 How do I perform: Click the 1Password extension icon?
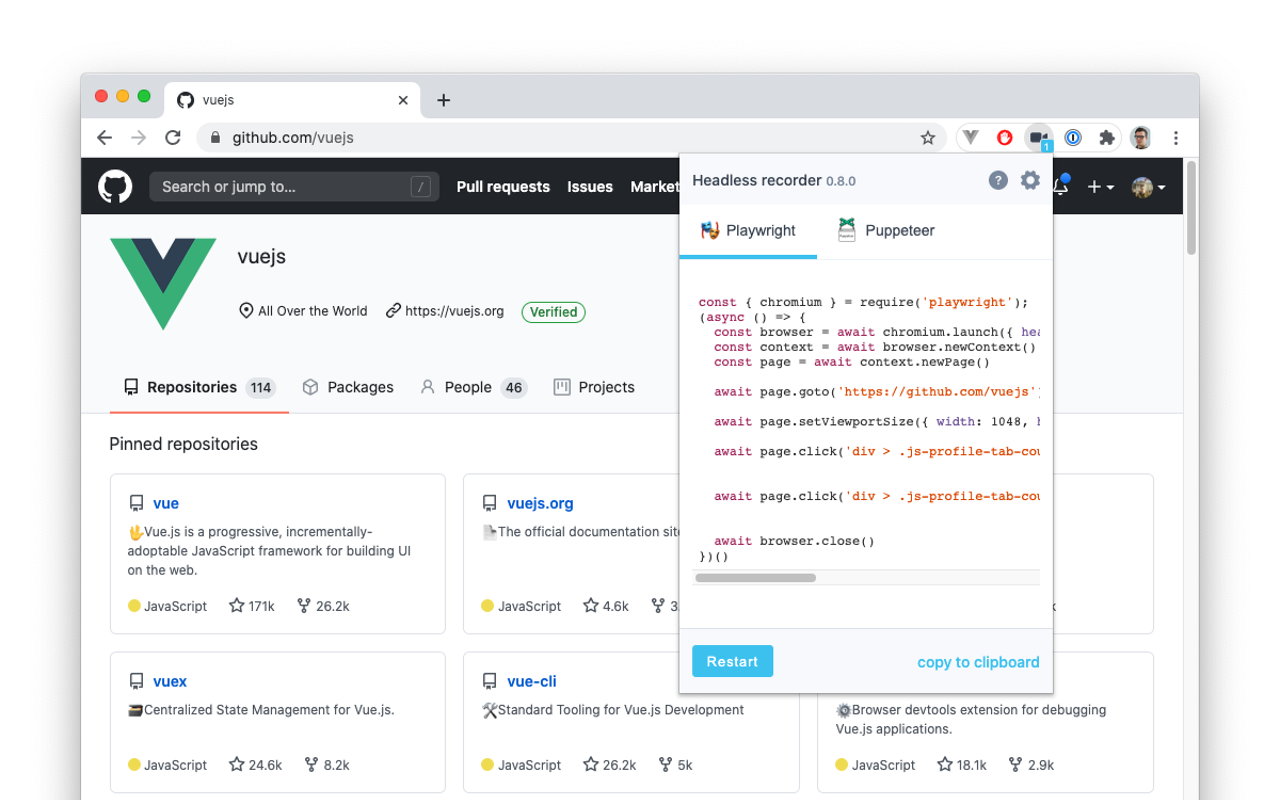(1073, 138)
